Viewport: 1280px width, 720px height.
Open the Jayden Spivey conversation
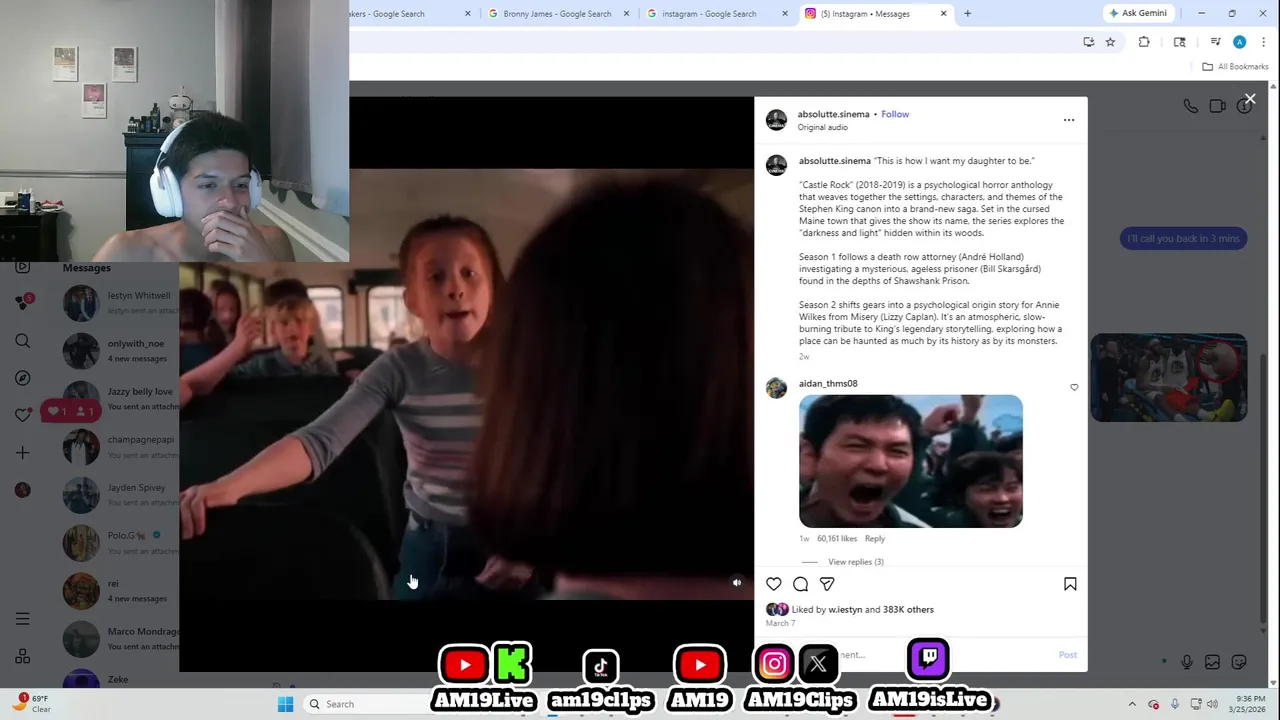click(120, 495)
